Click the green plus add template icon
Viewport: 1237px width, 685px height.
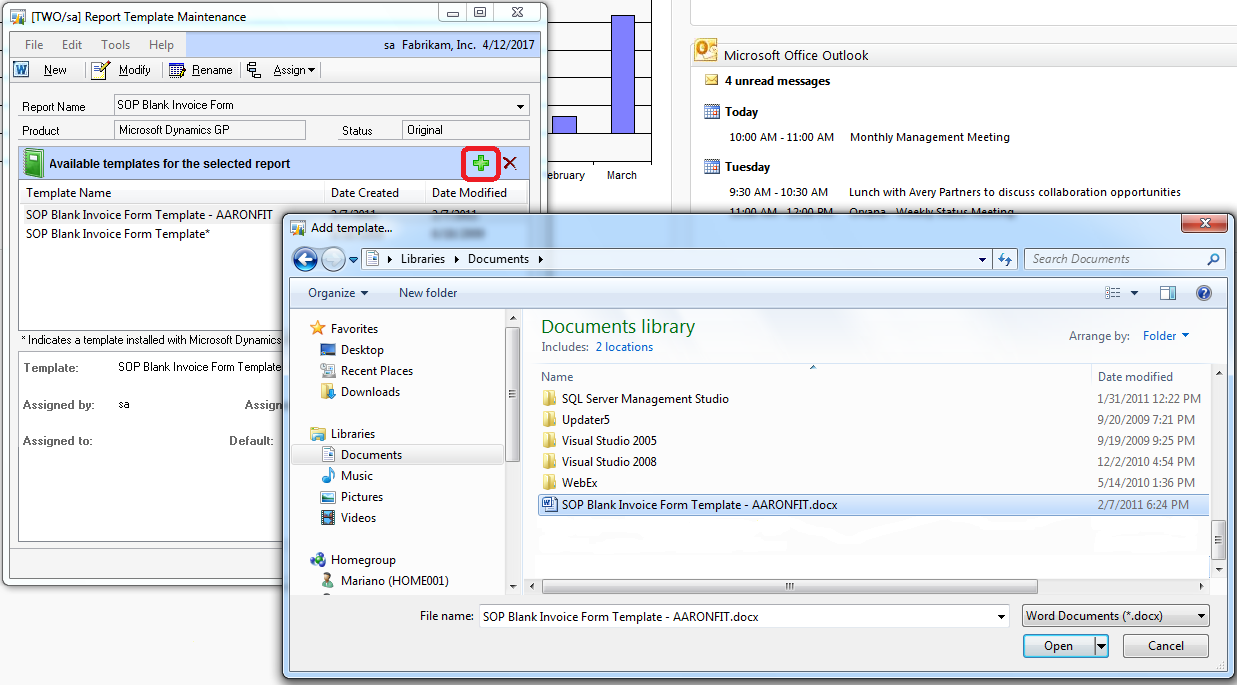click(481, 163)
